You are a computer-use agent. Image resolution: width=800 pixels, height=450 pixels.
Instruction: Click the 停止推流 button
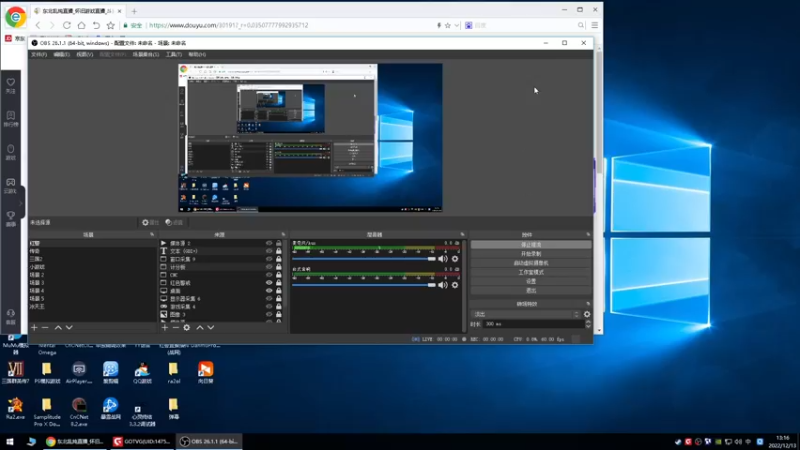pyautogui.click(x=531, y=245)
